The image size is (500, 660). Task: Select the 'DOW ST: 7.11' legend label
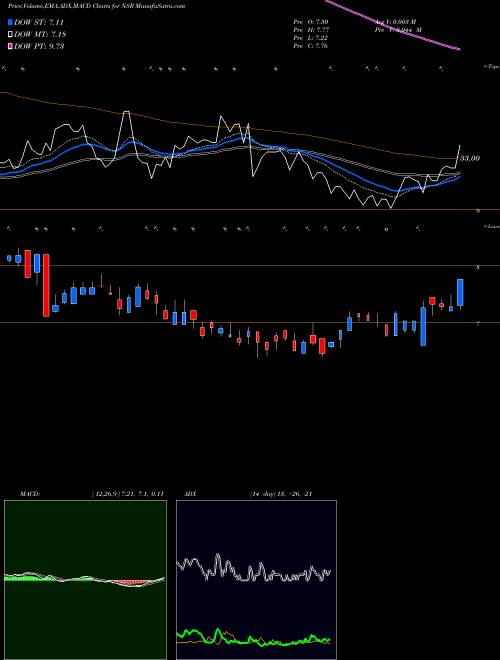[x=39, y=22]
